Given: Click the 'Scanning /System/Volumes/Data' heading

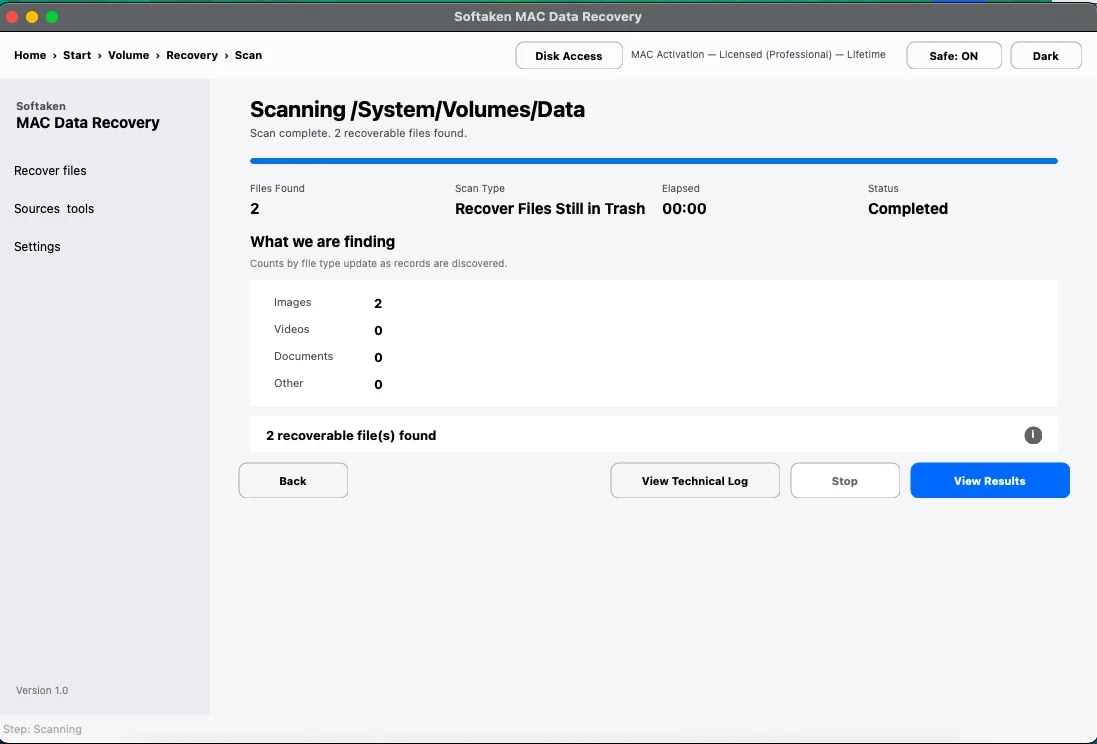Looking at the screenshot, I should (x=417, y=109).
